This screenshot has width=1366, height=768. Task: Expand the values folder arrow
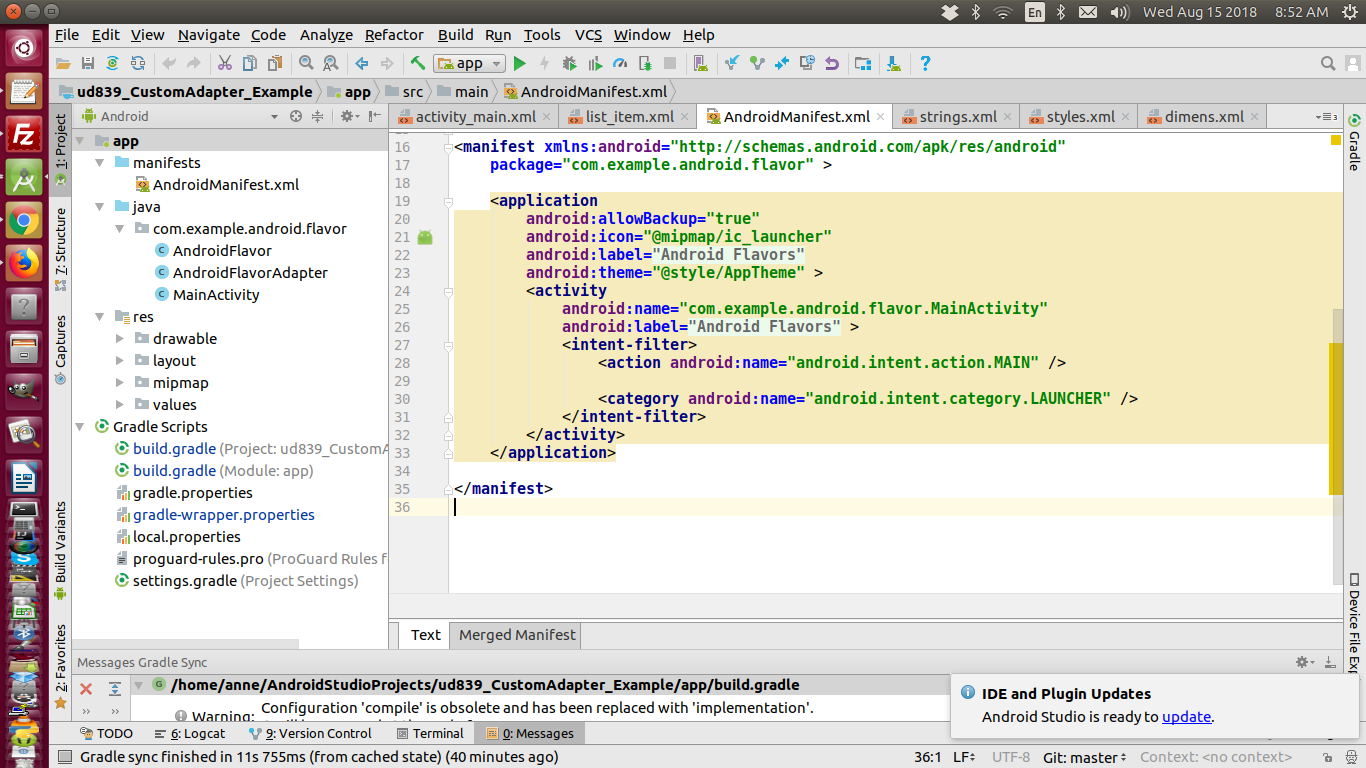120,405
